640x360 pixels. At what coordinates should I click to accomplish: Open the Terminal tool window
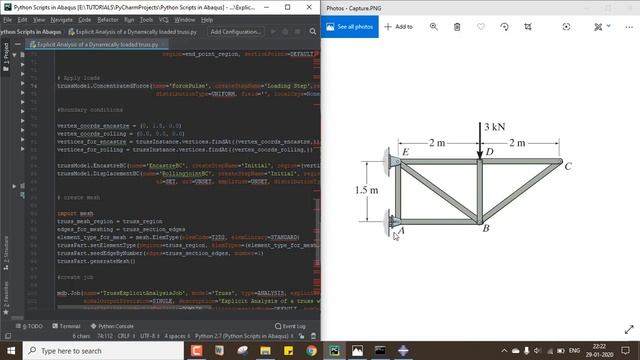[66, 326]
